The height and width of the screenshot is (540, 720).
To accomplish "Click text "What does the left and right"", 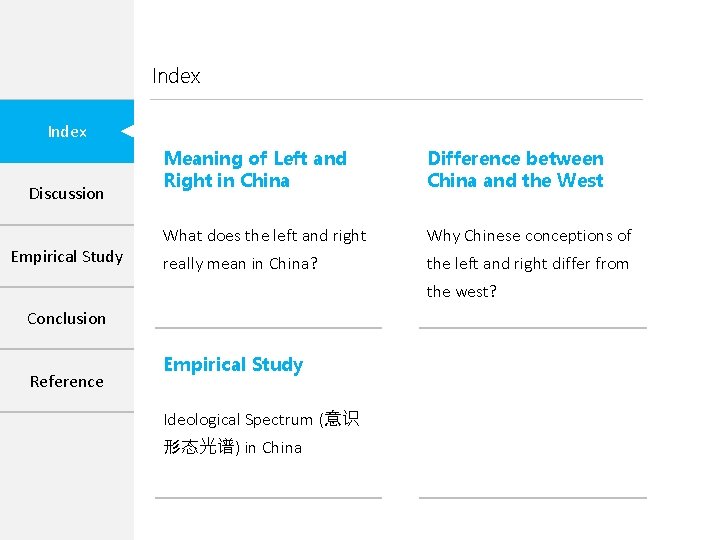I will tap(265, 236).
